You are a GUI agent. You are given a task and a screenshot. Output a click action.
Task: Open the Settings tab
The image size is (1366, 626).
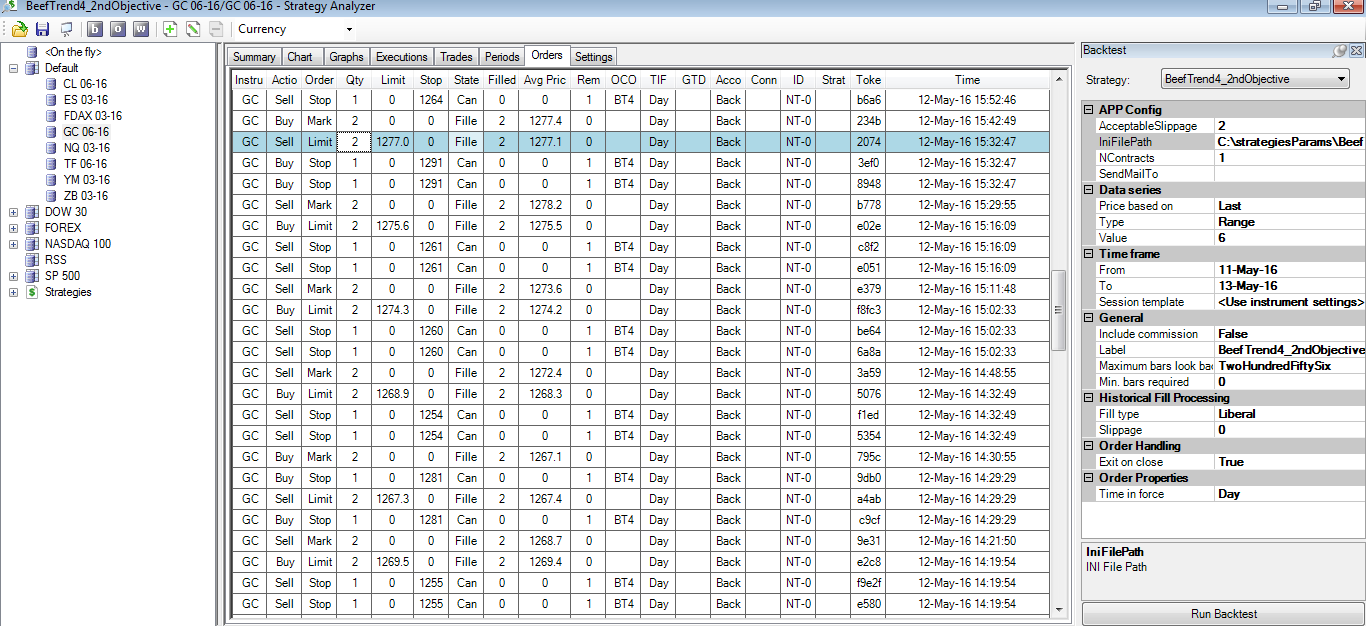pos(594,57)
